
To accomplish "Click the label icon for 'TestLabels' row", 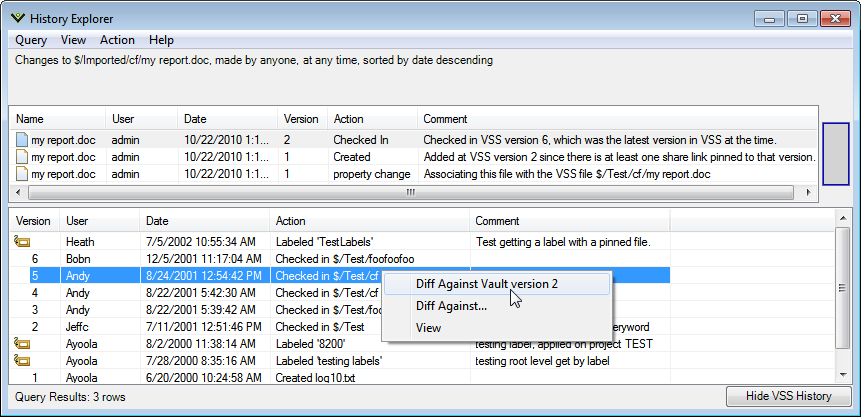I will click(x=21, y=241).
